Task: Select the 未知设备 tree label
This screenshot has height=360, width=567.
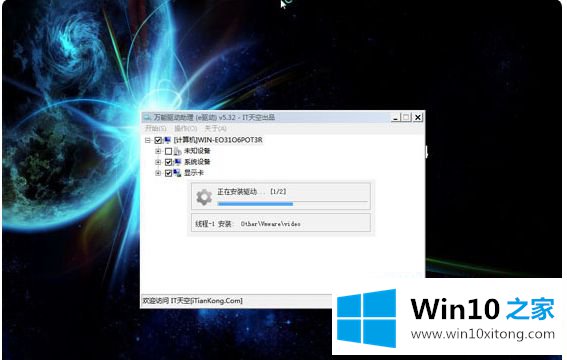Action: [x=197, y=151]
